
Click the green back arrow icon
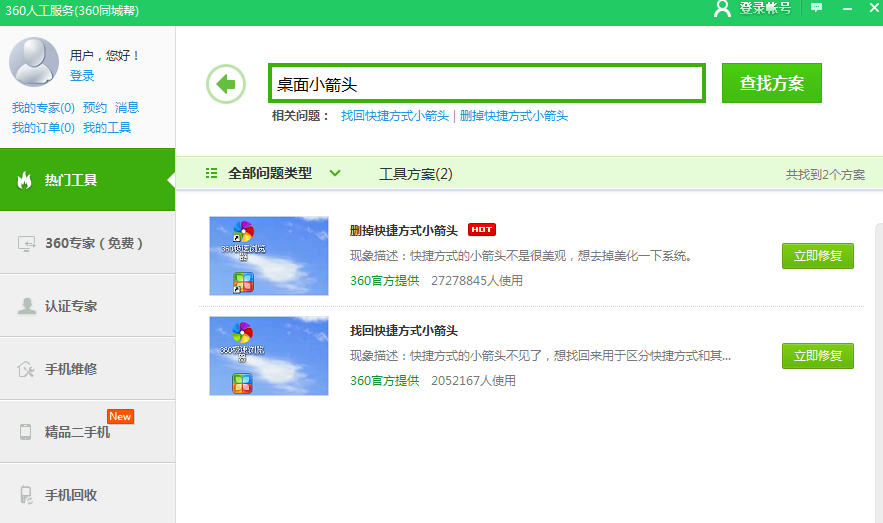tap(226, 84)
